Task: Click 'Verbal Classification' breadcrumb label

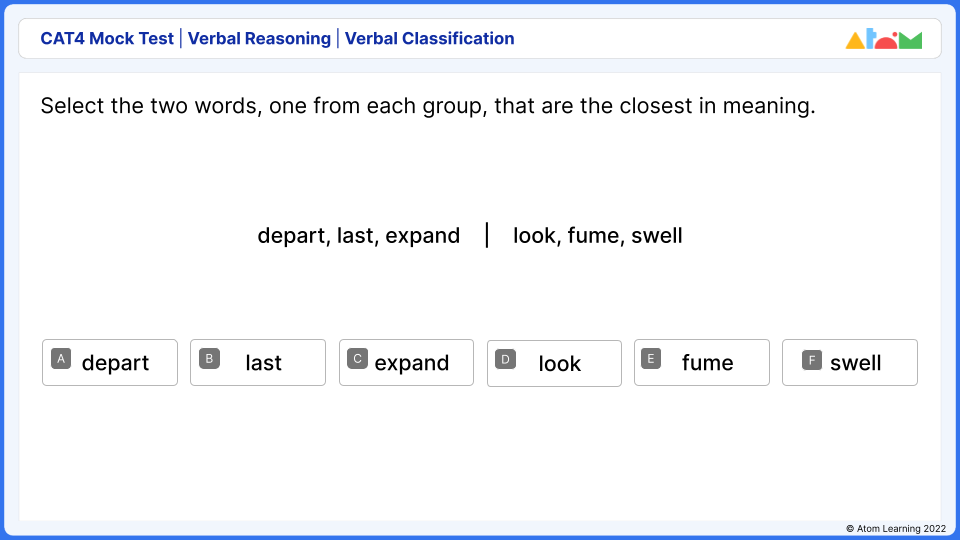Action: coord(429,39)
